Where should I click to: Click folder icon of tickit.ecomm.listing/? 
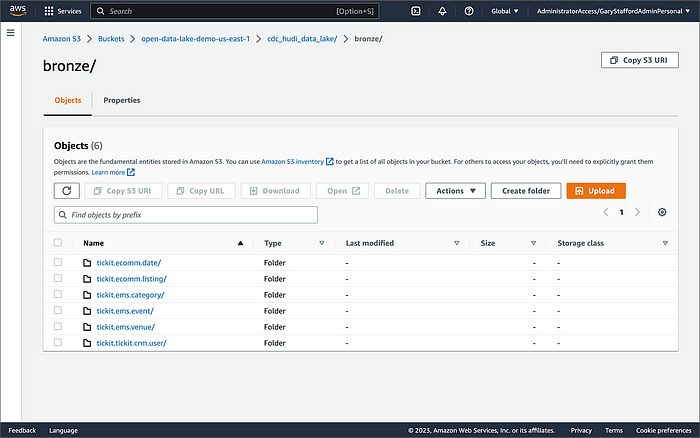(x=87, y=279)
